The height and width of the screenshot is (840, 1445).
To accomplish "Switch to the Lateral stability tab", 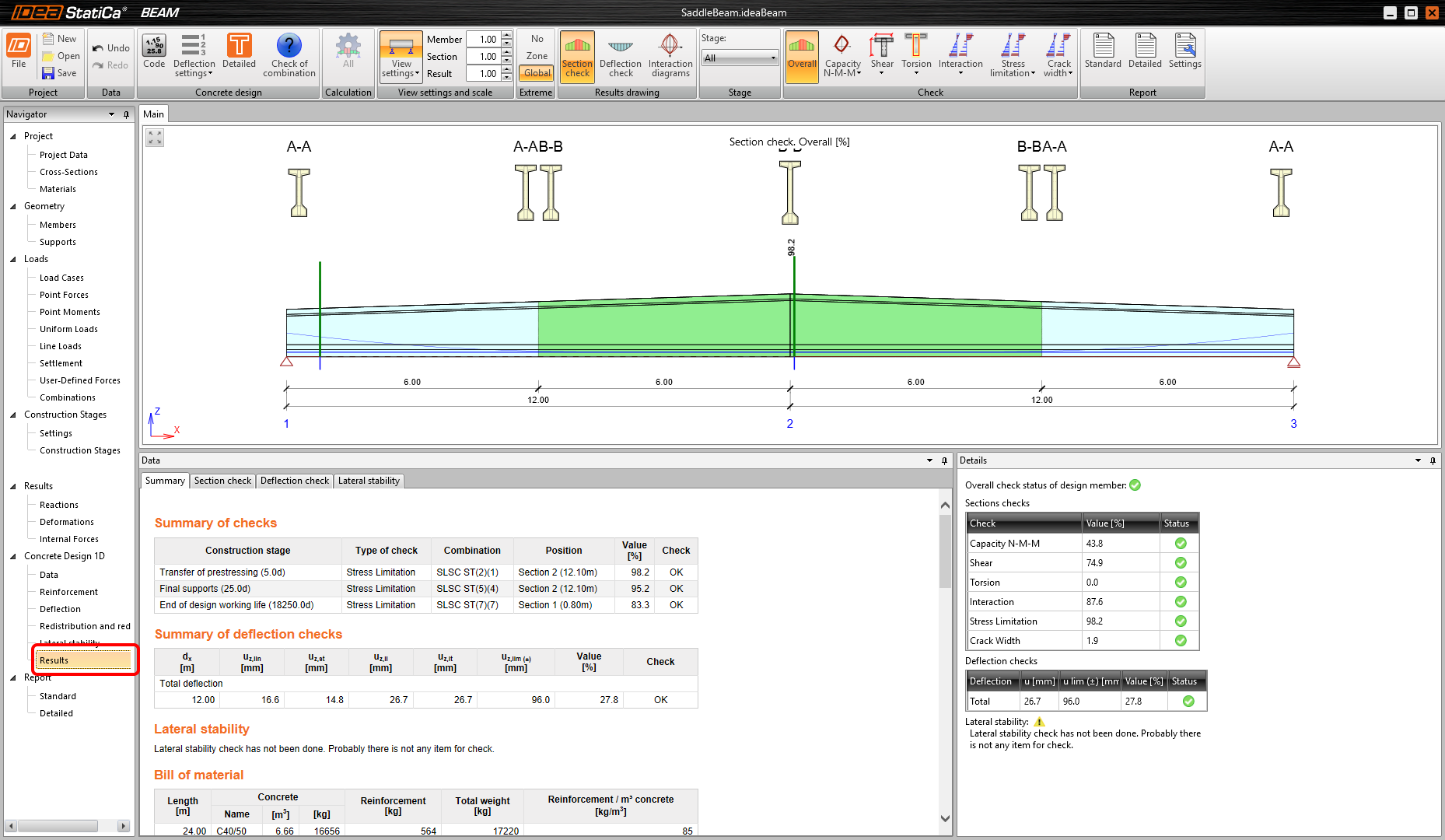I will coord(369,481).
